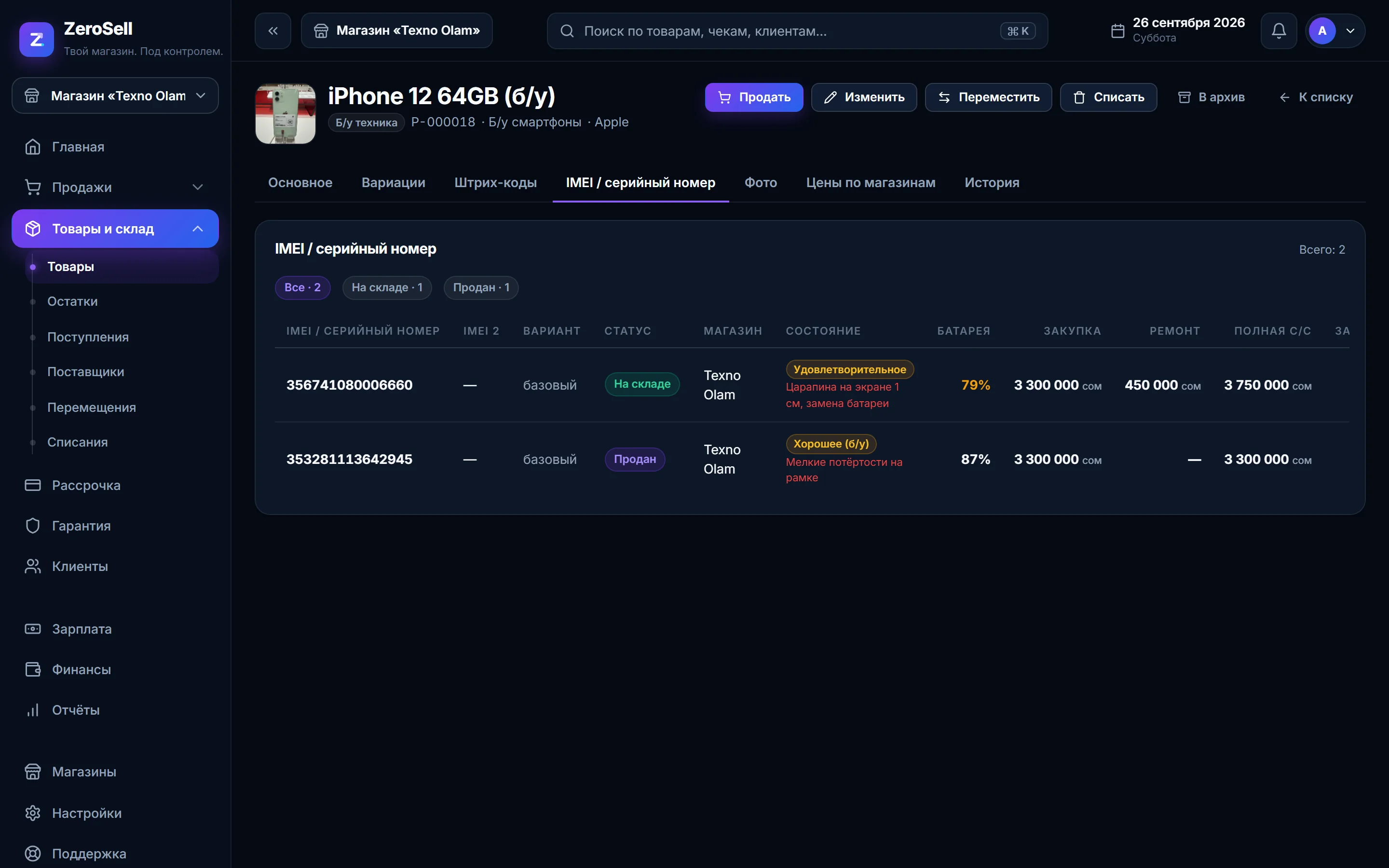This screenshot has height=868, width=1389.
Task: Click the Списать button
Action: [x=1108, y=97]
